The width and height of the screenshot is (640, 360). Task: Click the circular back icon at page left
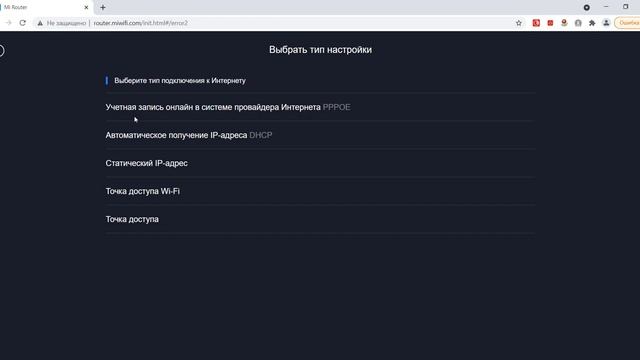coord(1,51)
